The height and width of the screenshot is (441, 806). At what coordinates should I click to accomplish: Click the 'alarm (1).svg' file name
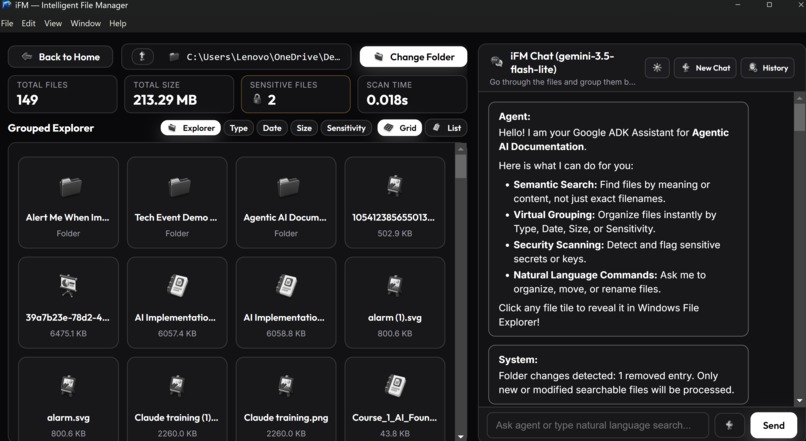coord(395,318)
